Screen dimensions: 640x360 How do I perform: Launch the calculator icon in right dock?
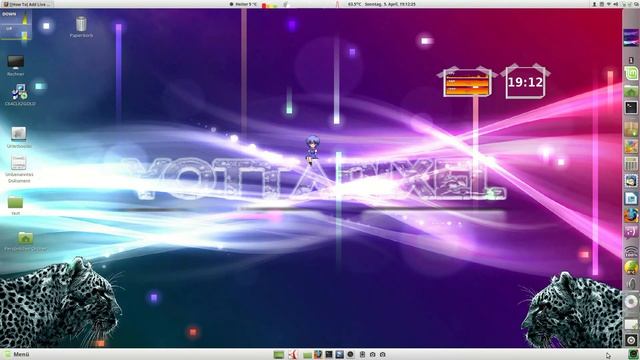click(631, 163)
